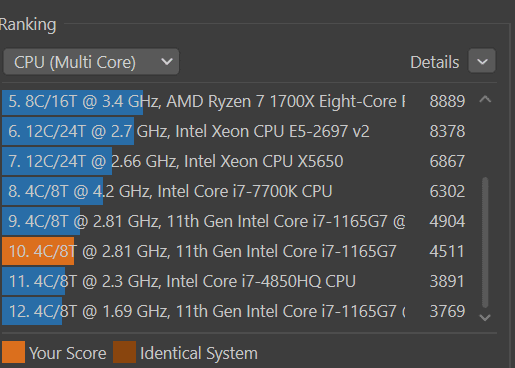Viewport: 515px width, 368px height.
Task: Click scroll up arrow in ranking list
Action: coord(485,99)
